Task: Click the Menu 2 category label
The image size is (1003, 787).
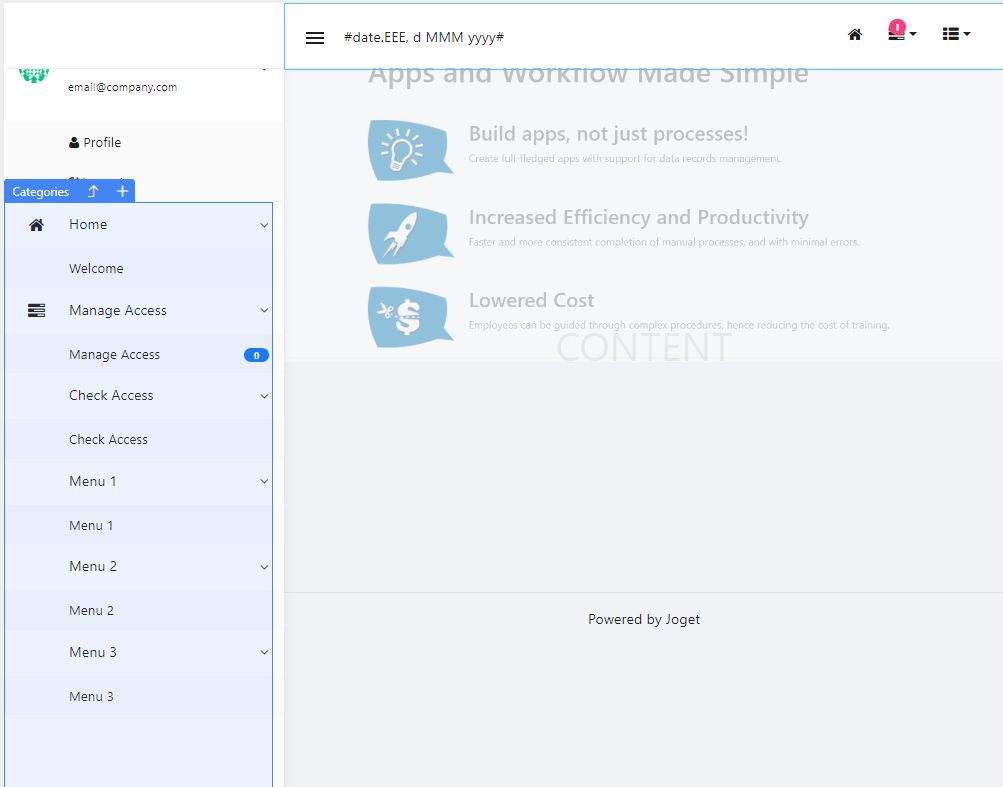Action: click(x=93, y=566)
